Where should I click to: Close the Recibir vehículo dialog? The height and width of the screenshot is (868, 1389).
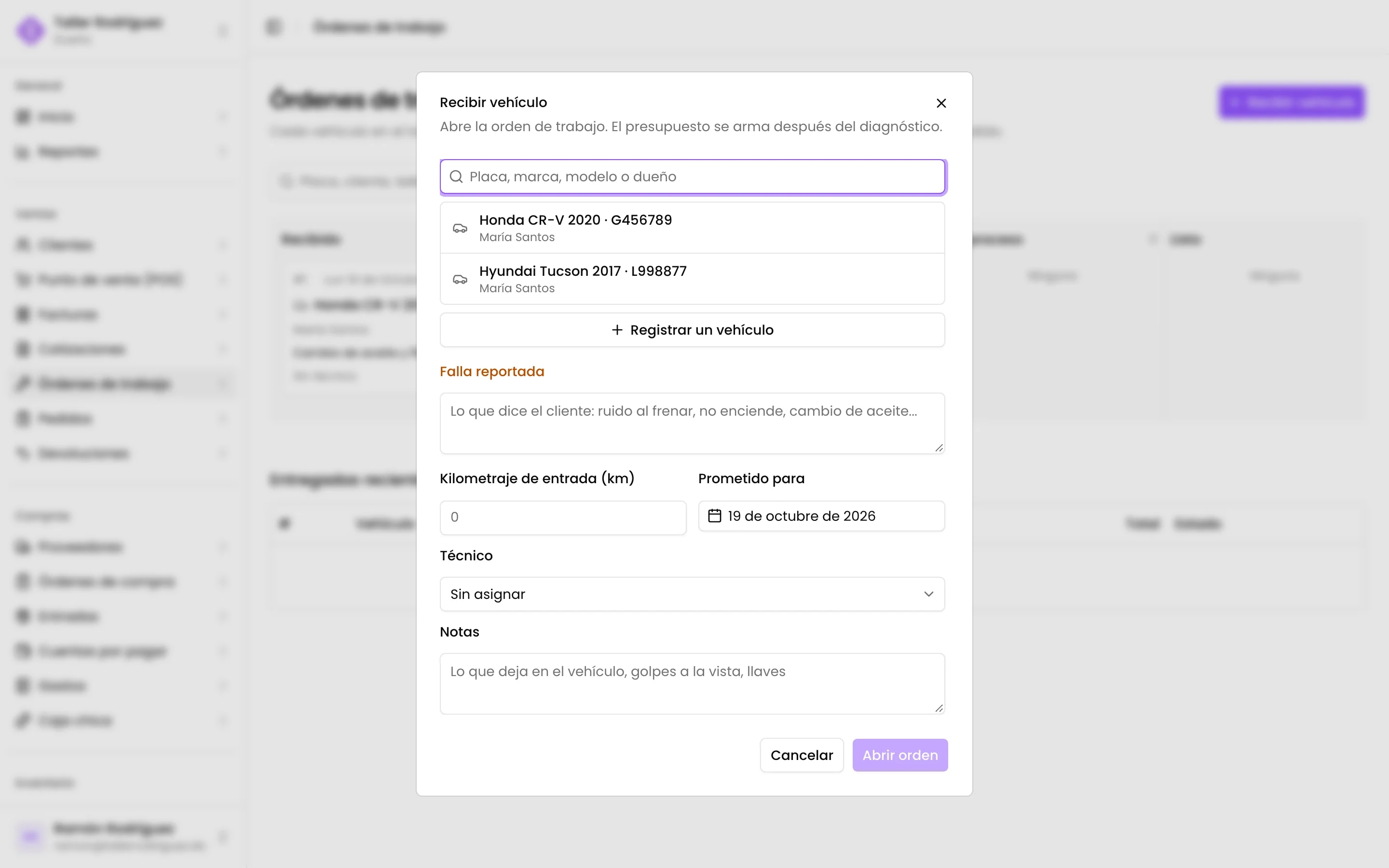(x=941, y=103)
